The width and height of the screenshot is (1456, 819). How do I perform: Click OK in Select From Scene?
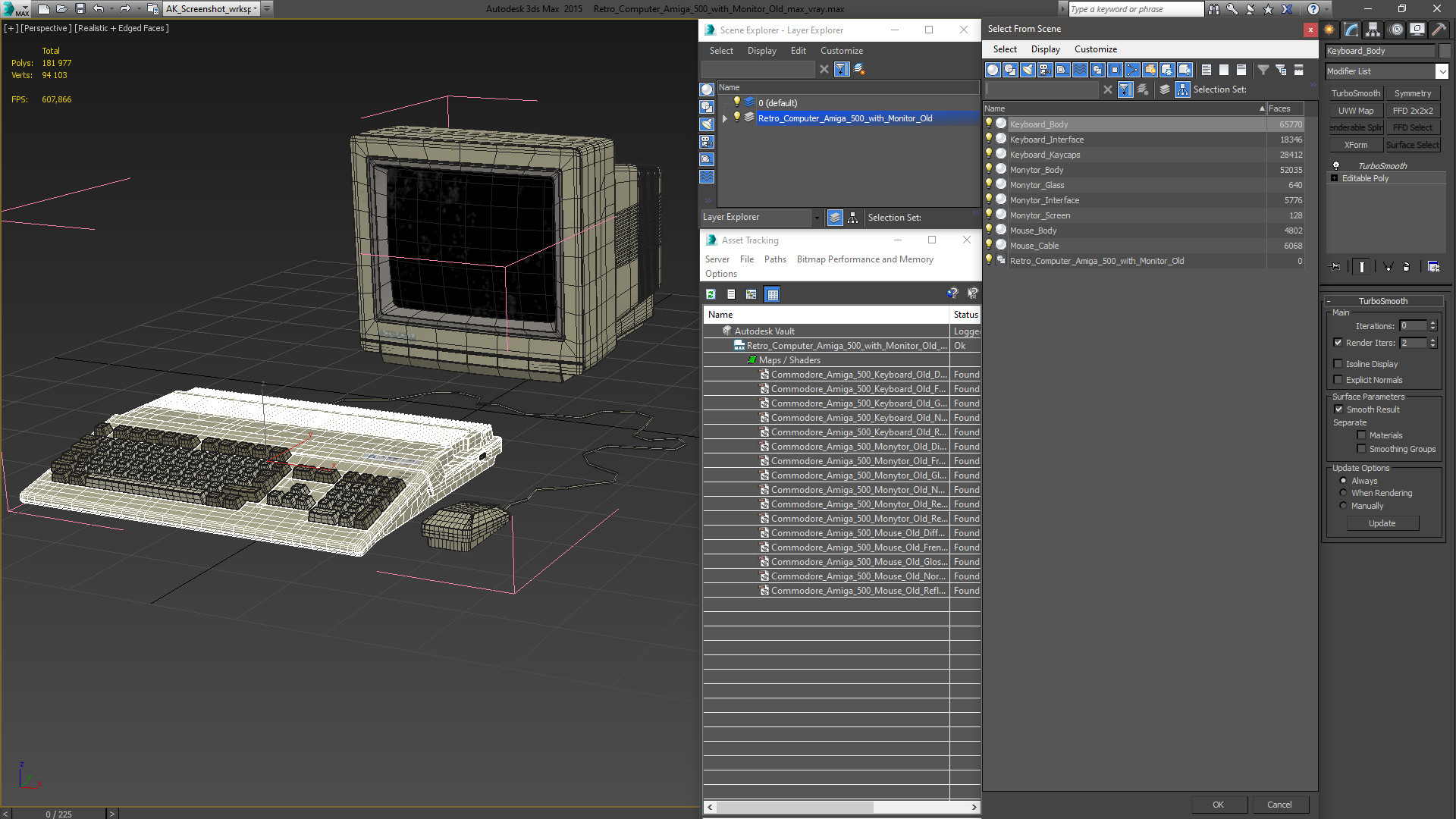(x=1218, y=805)
